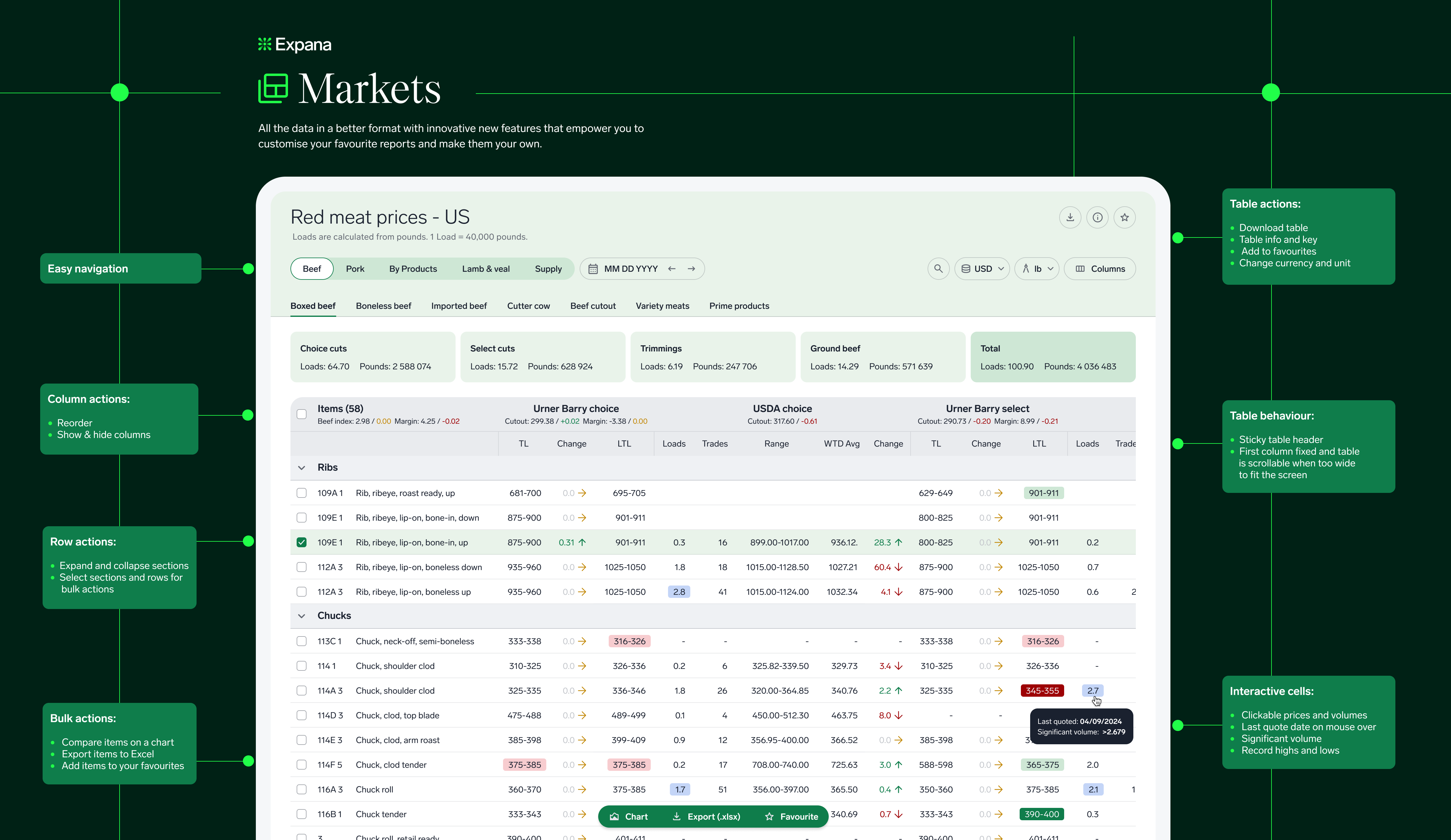The image size is (1451, 840).
Task: Export items with Export (.xlsx) button
Action: [x=707, y=817]
